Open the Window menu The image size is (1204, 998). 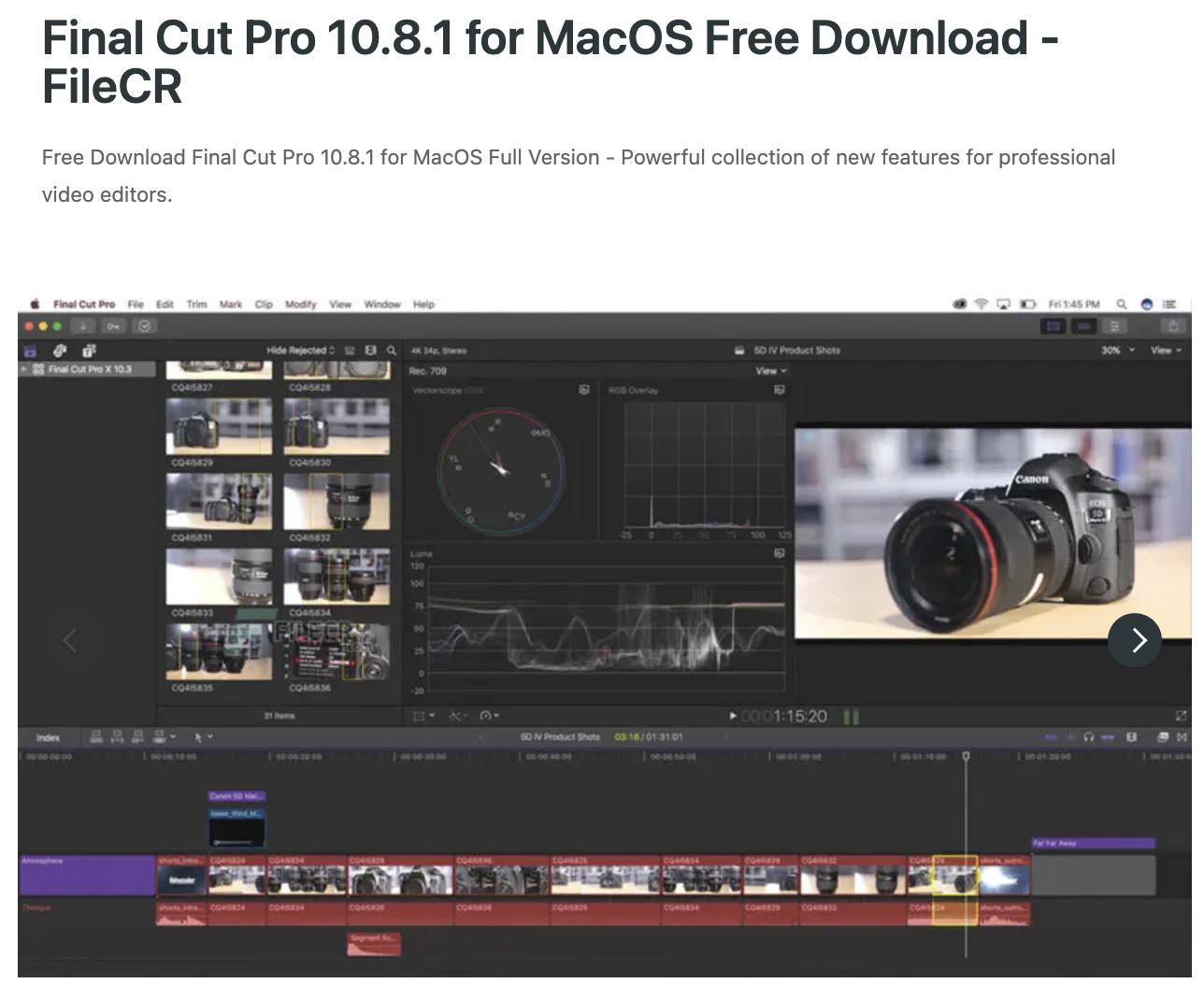[382, 305]
